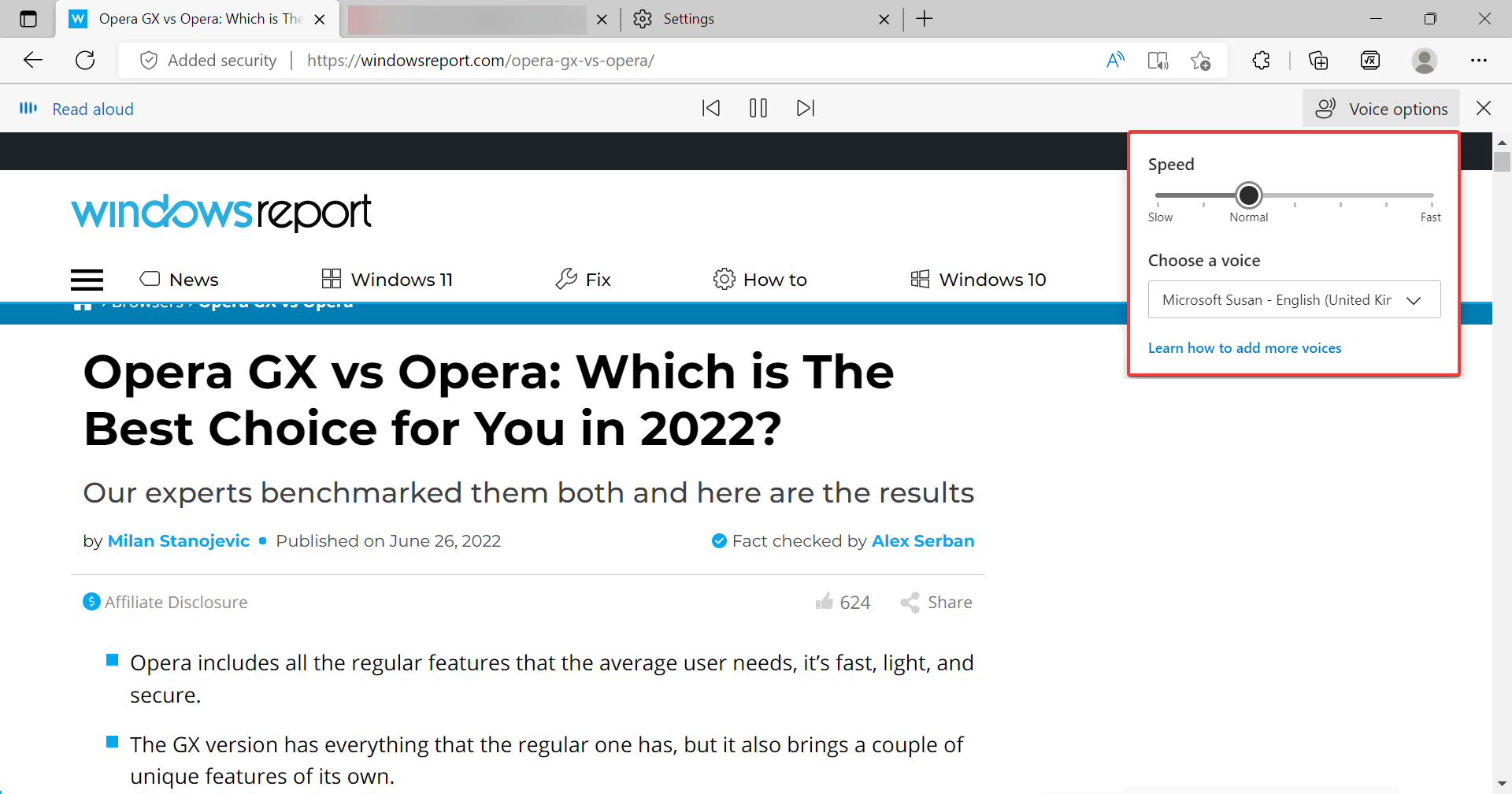1512x794 pixels.
Task: Refresh the current page
Action: tap(85, 61)
